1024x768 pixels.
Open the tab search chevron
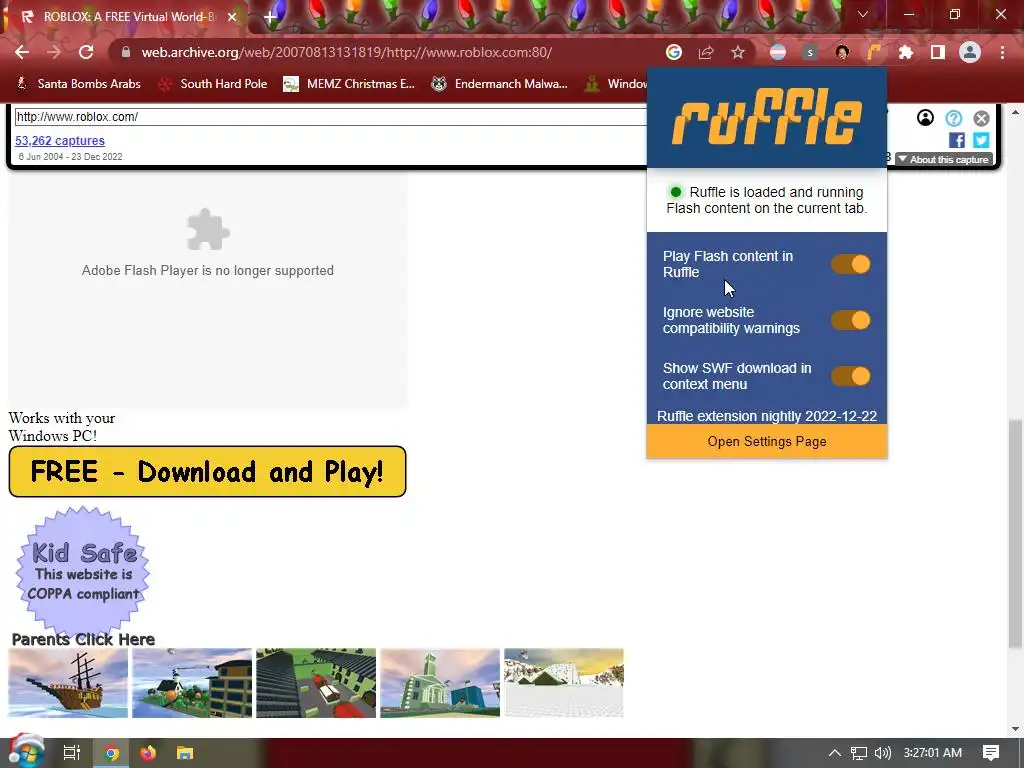coord(863,14)
